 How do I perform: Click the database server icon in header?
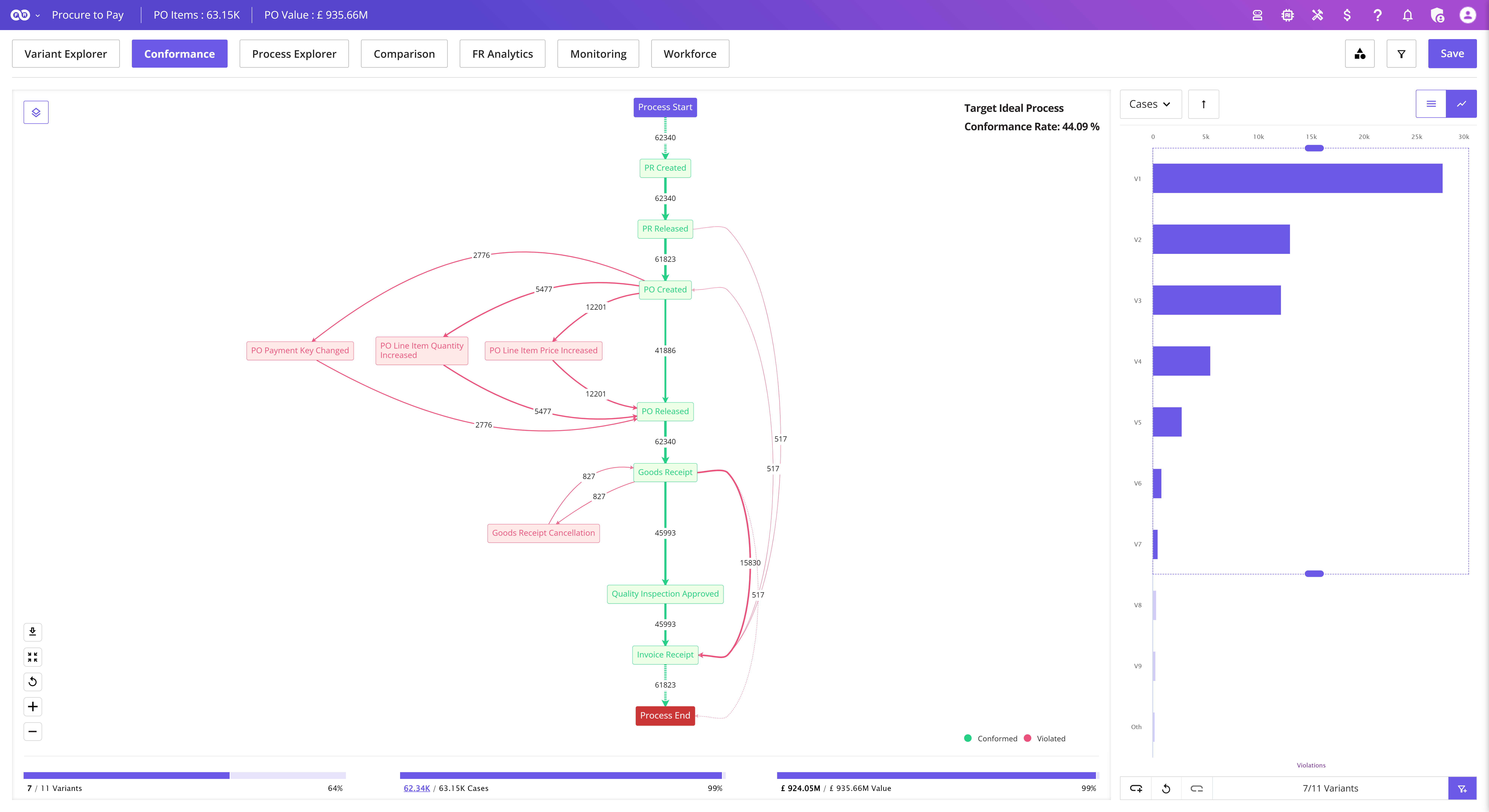click(x=1257, y=16)
